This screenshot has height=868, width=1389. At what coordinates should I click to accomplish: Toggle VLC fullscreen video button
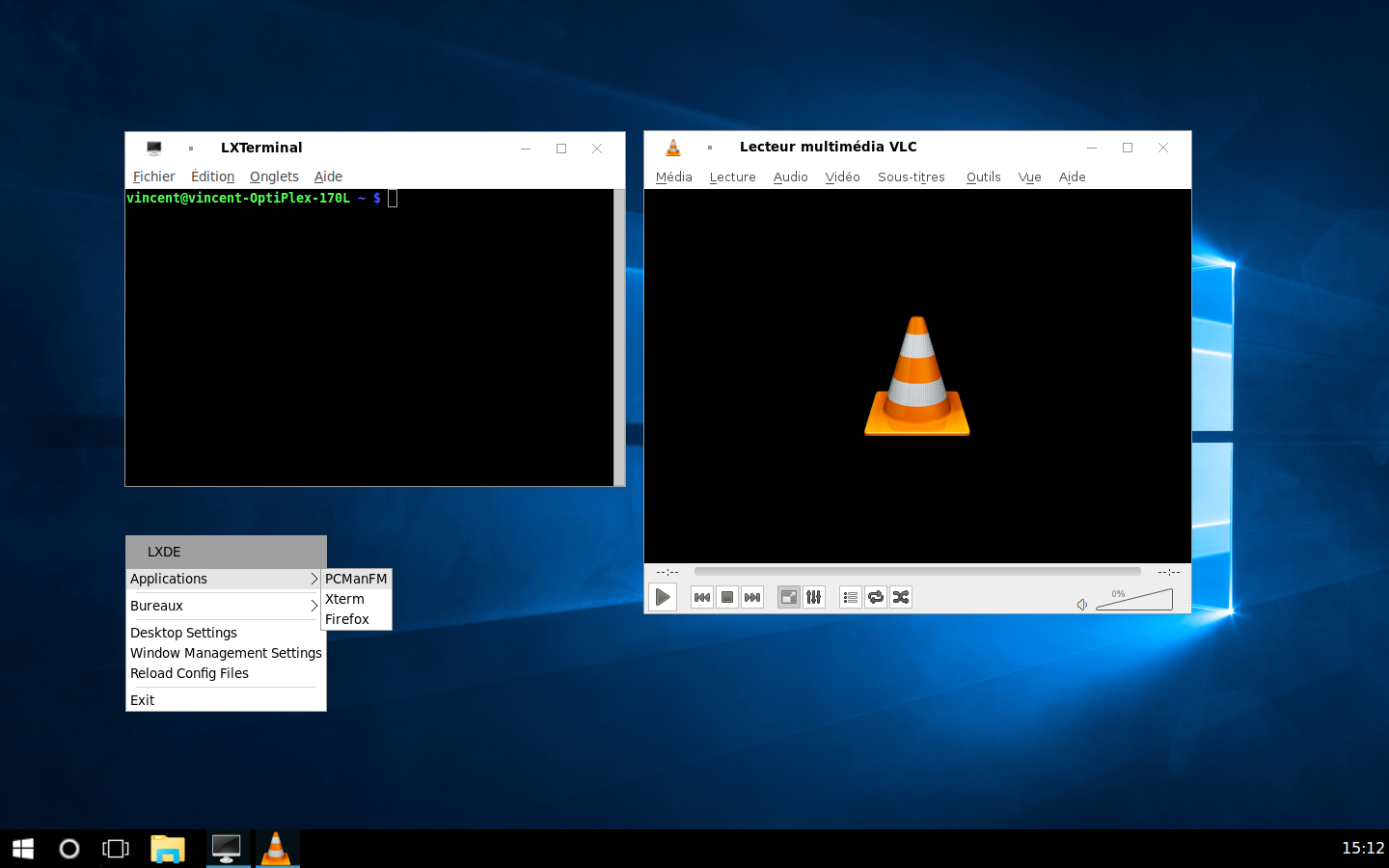(x=789, y=597)
